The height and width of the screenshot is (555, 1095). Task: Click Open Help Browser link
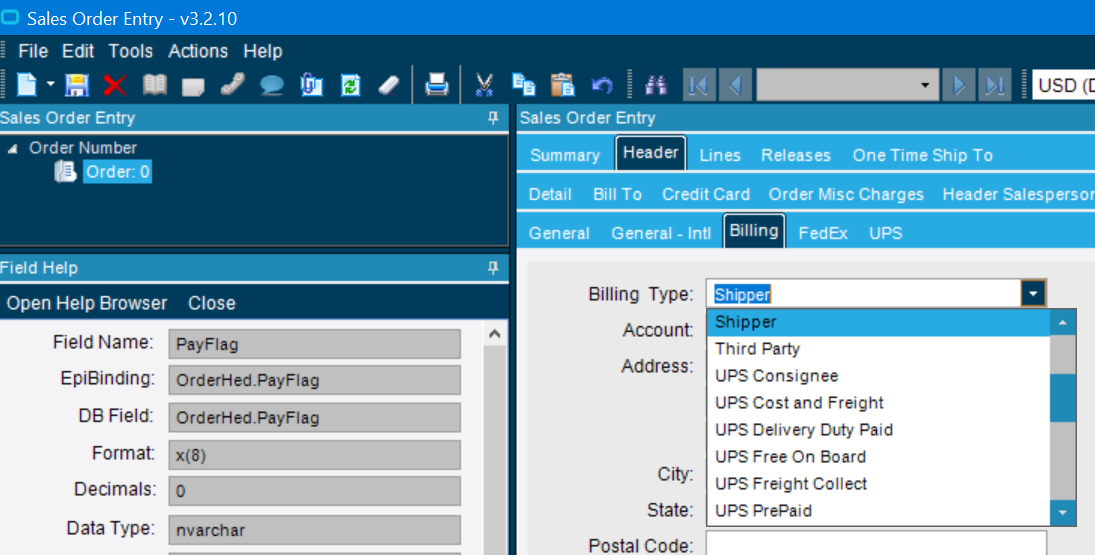pos(87,303)
